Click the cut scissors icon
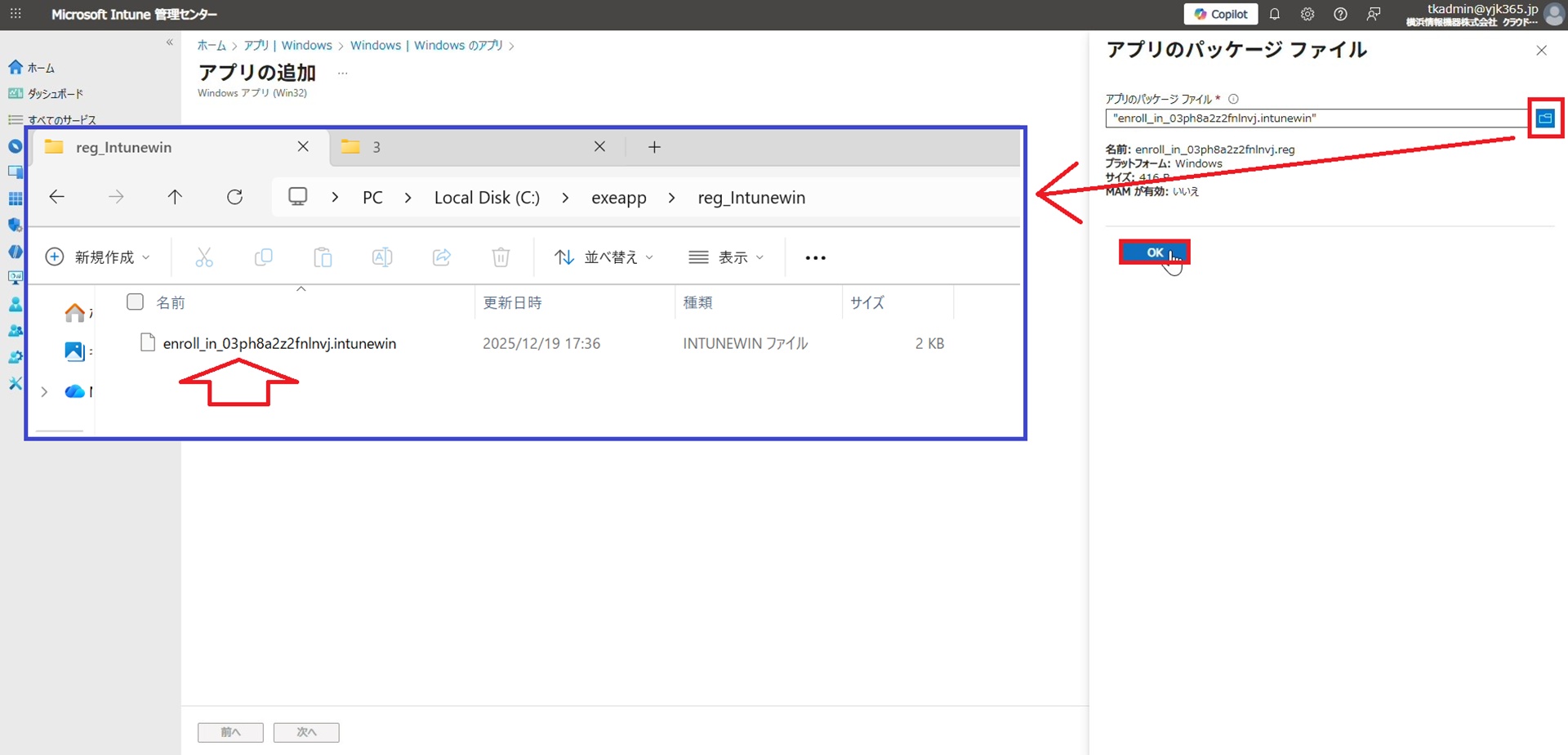Screen dimensions: 1568x755 (x=204, y=257)
